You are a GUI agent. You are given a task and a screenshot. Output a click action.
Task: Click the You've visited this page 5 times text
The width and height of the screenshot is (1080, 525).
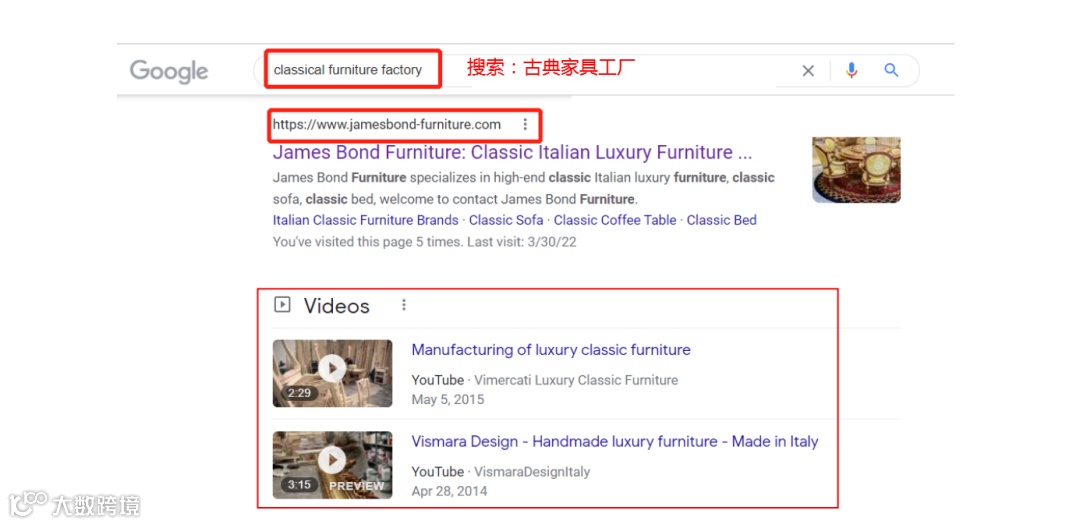coord(424,242)
